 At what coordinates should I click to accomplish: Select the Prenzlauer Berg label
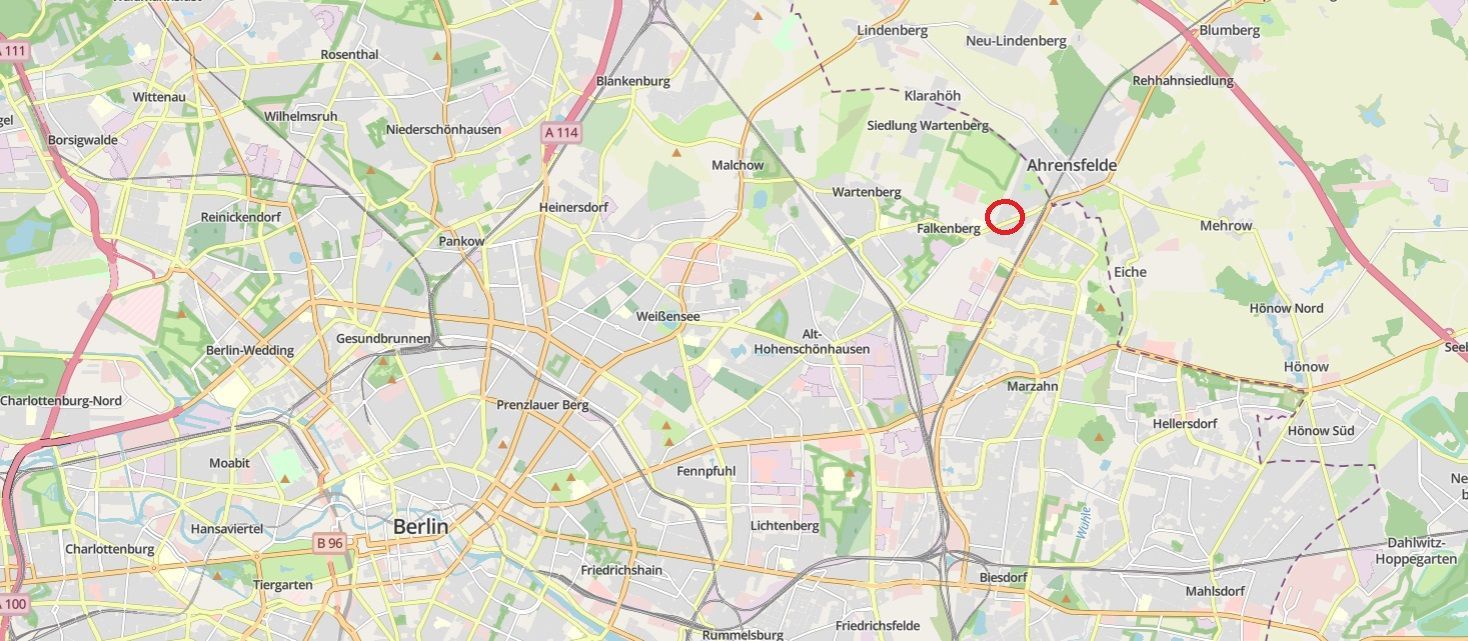click(543, 405)
